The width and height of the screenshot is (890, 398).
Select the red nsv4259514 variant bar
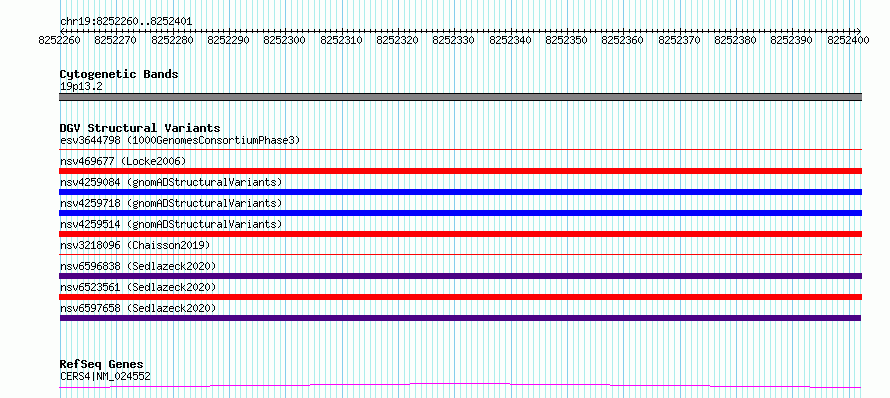click(x=460, y=234)
